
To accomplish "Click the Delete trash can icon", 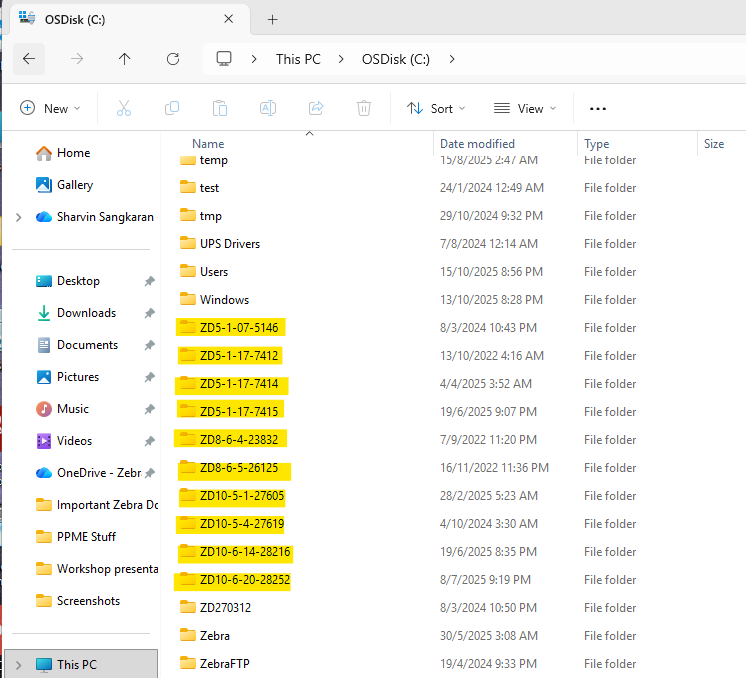I will (364, 108).
